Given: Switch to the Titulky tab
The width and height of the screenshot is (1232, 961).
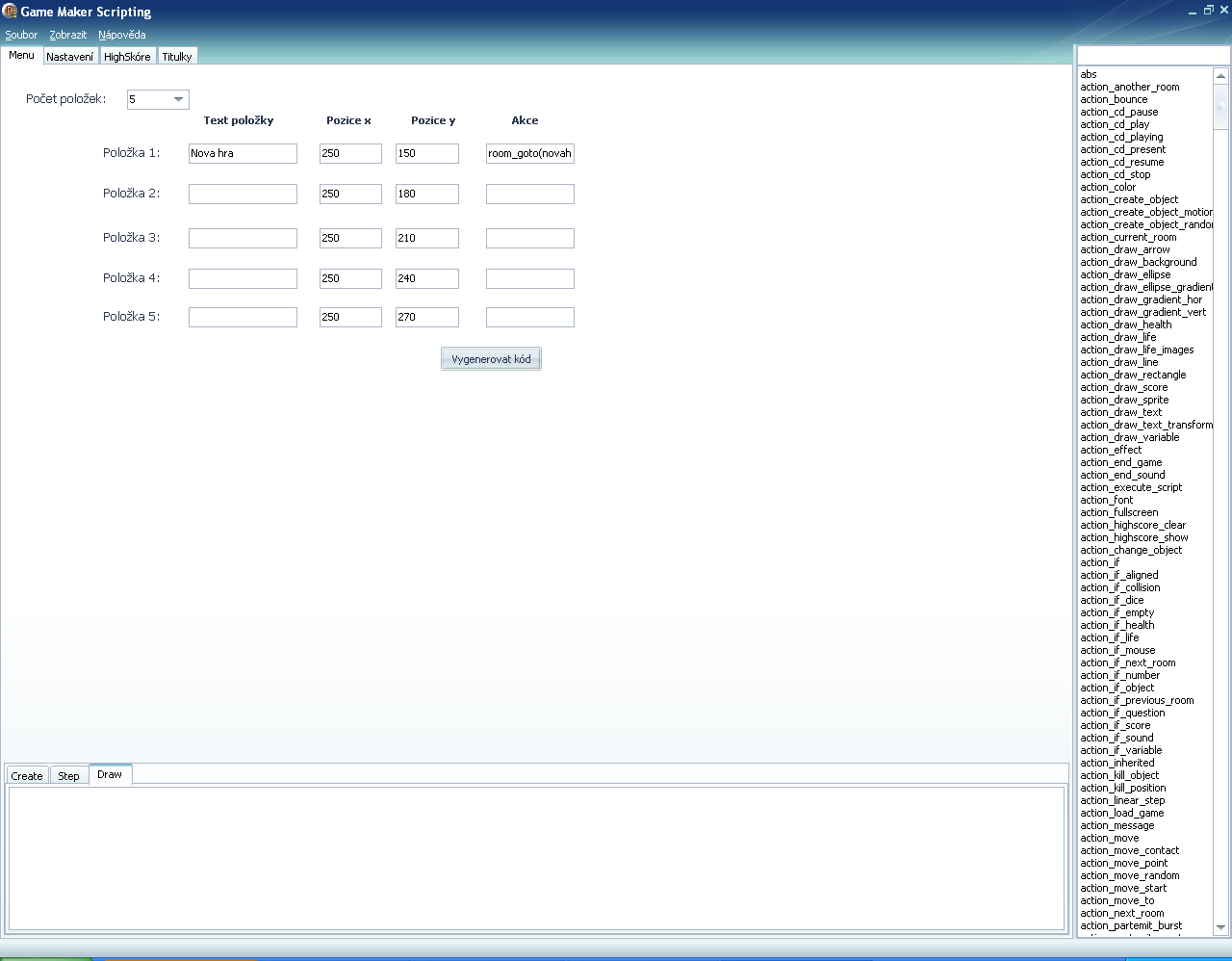Looking at the screenshot, I should point(177,57).
